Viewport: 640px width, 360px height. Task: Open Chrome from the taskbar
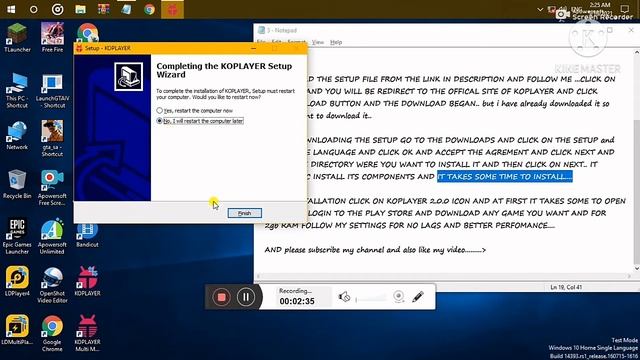149,9
